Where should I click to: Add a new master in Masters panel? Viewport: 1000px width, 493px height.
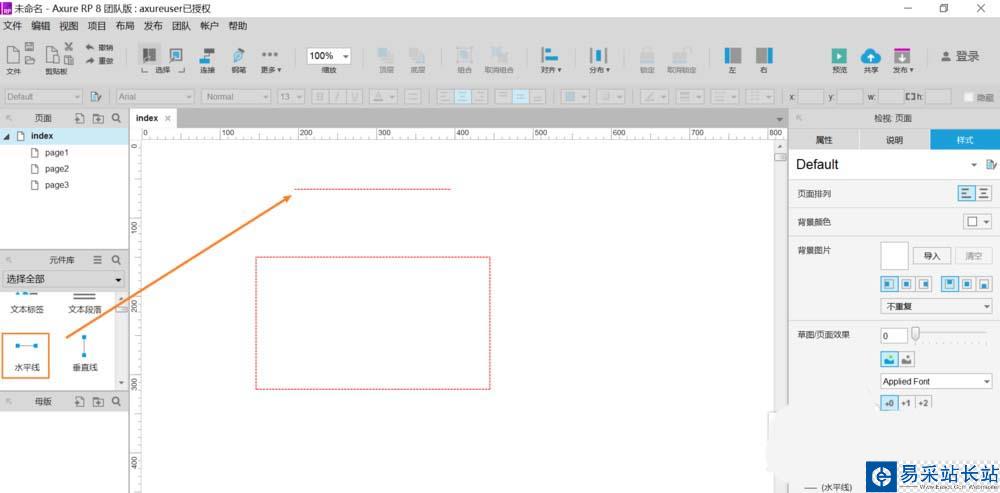(79, 402)
